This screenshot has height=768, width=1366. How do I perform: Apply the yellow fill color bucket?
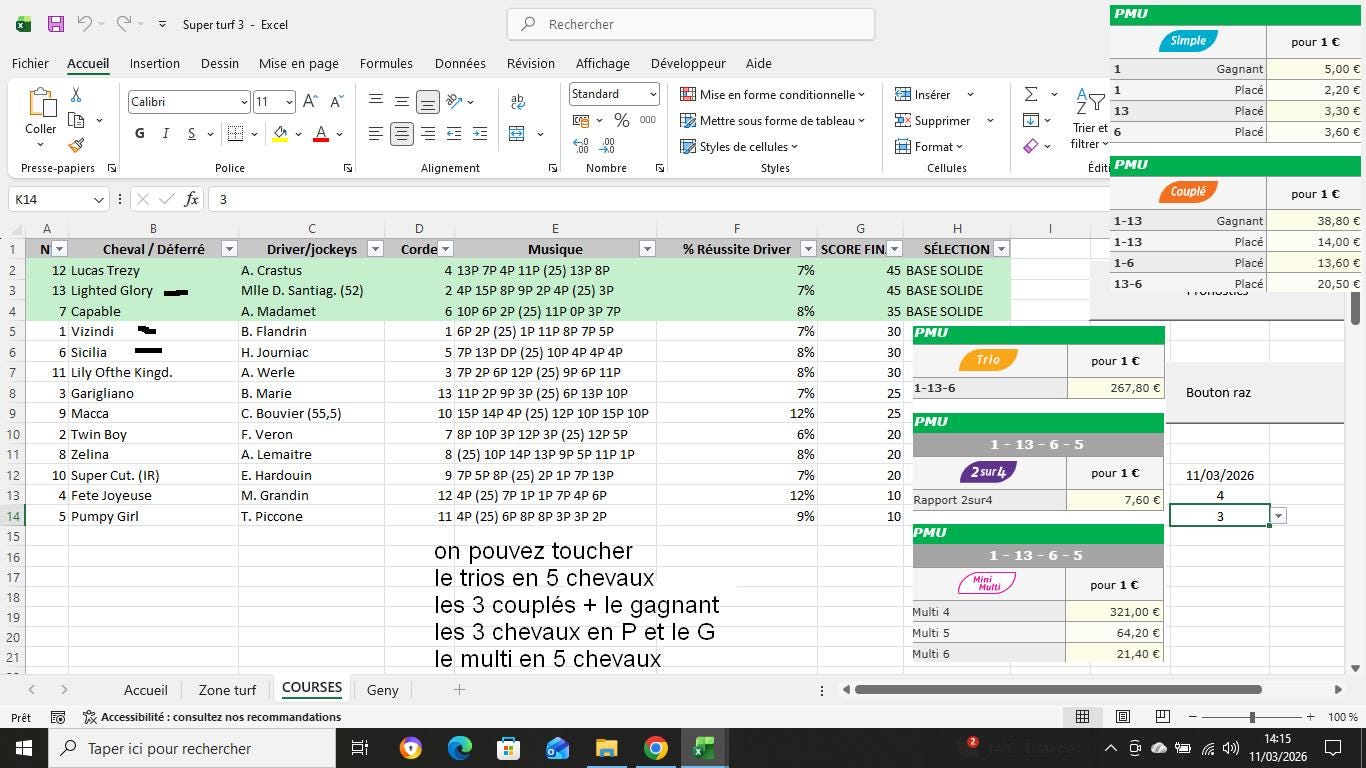click(280, 134)
